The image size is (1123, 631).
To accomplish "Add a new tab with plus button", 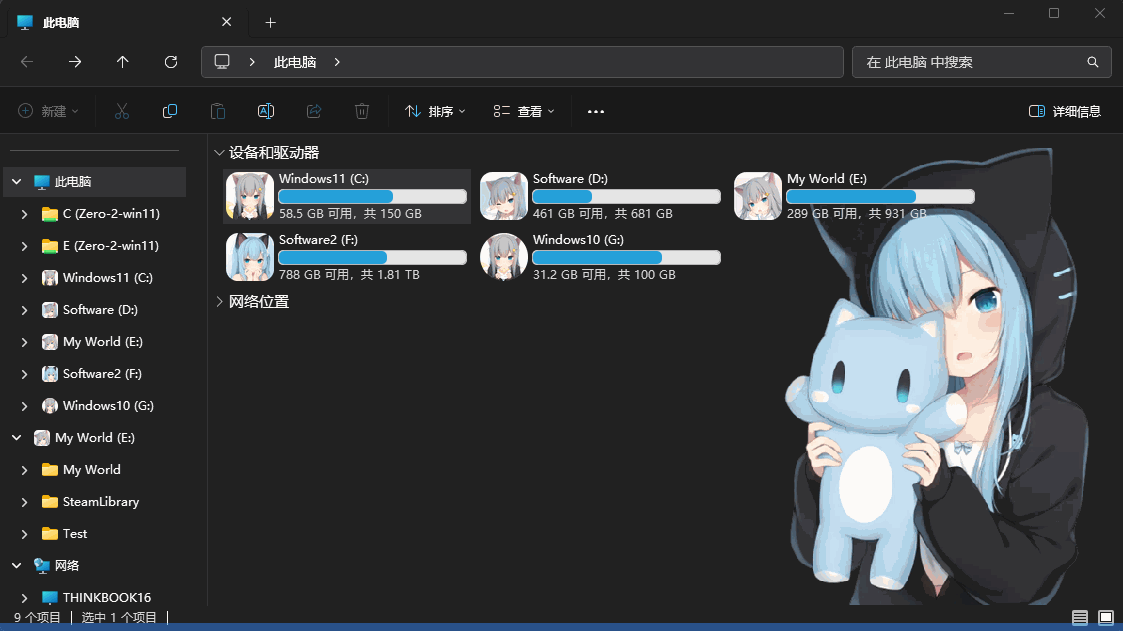I will (270, 22).
